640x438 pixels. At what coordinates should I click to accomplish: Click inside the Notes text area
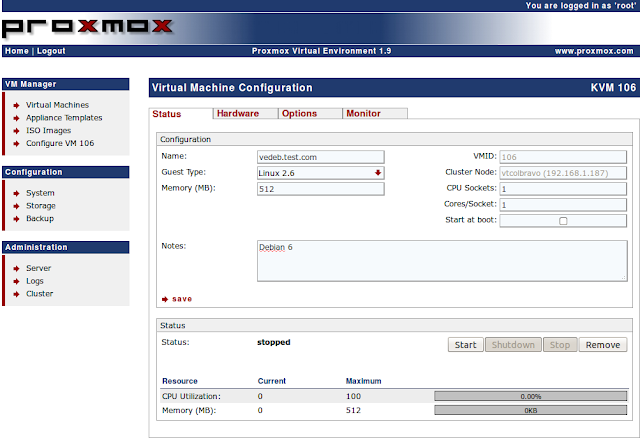(x=442, y=261)
